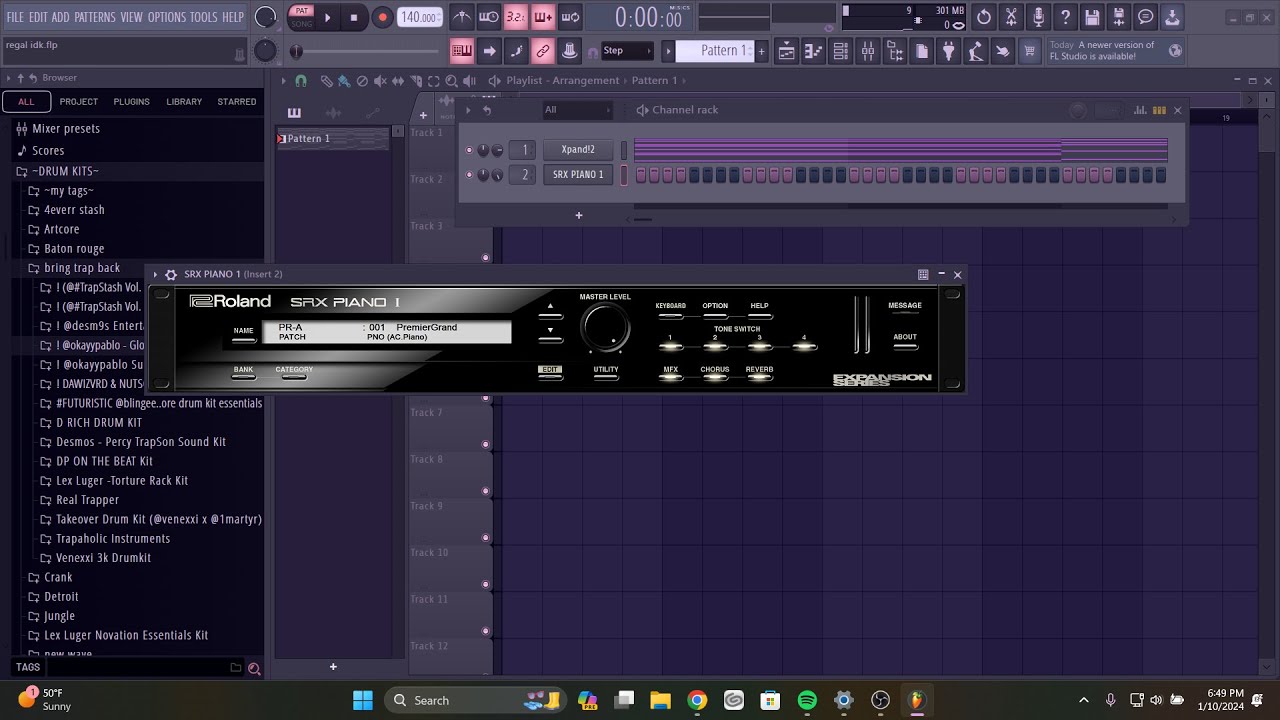The height and width of the screenshot is (720, 1280).
Task: Click the multilink to controllers icon
Action: [570, 51]
